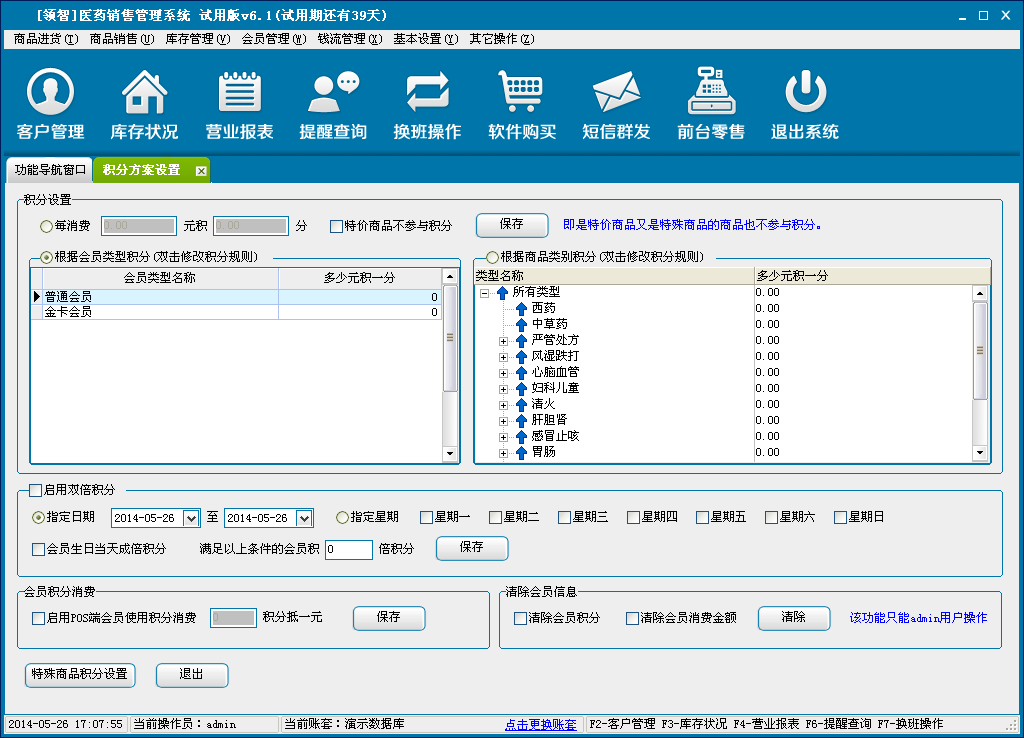Image resolution: width=1024 pixels, height=738 pixels.
Task: Tick the 清除会员积分 checkbox
Action: pos(520,618)
